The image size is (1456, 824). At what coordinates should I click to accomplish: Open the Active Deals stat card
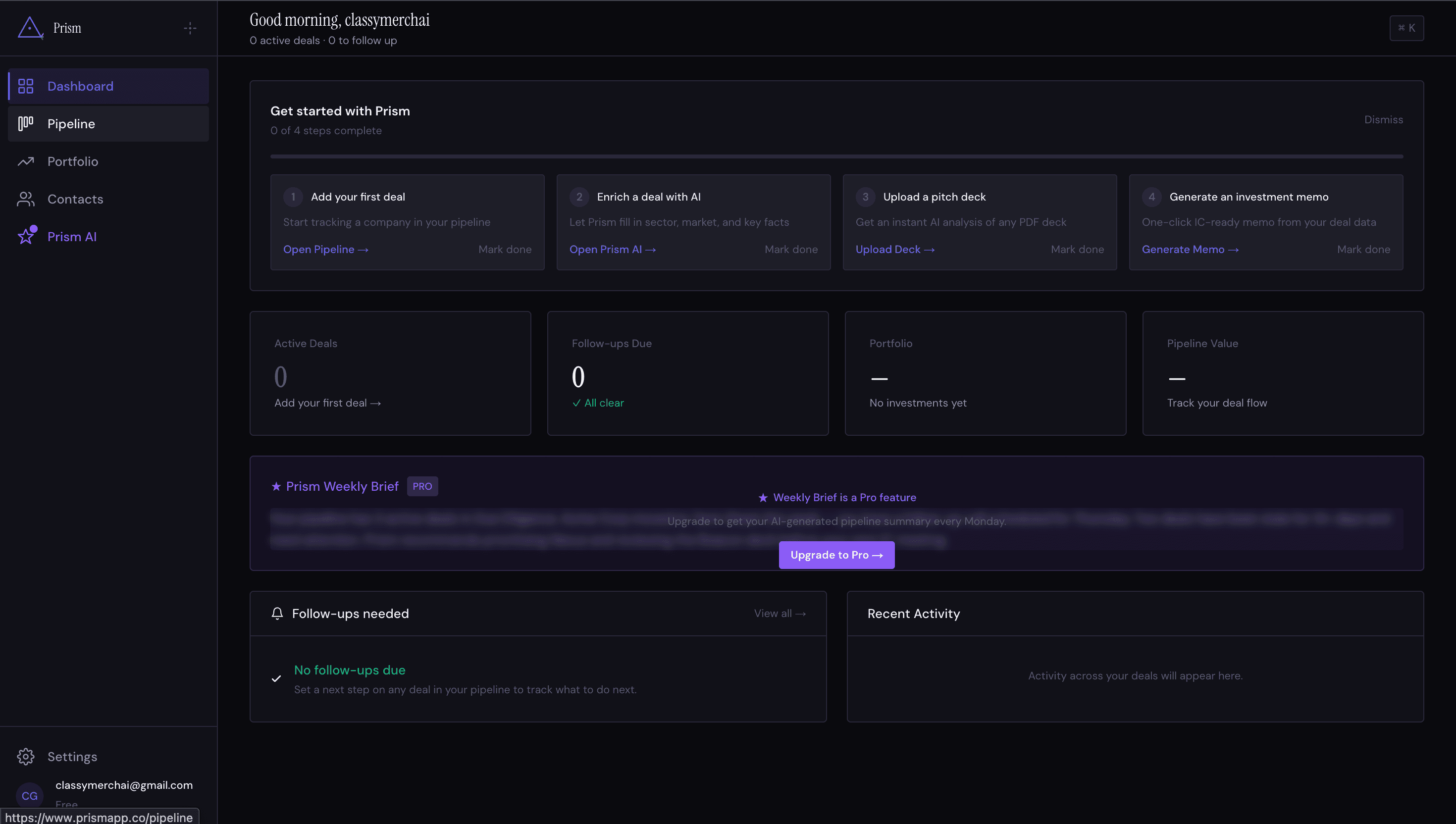click(x=390, y=373)
